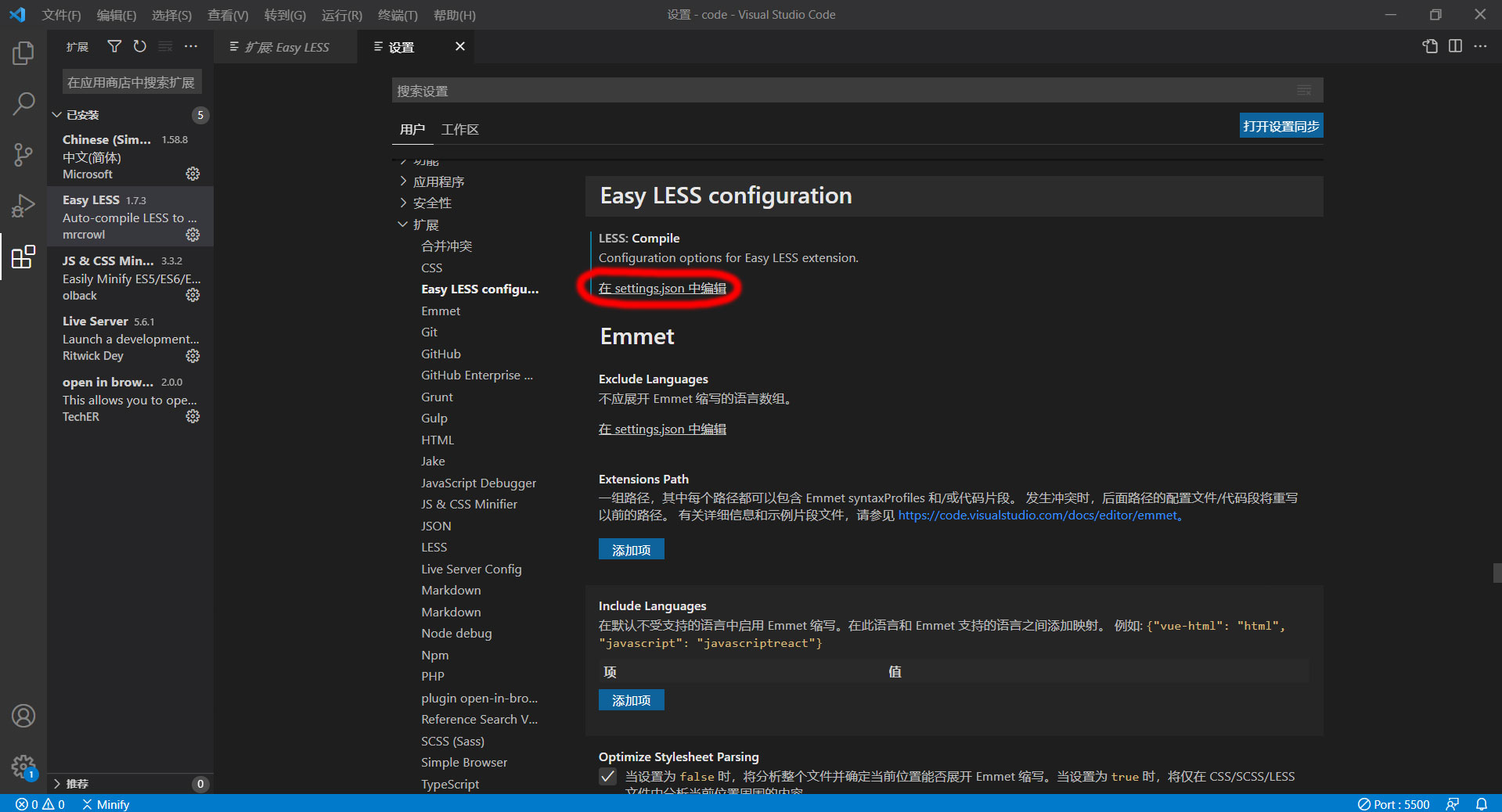
Task: Click Minify in status bar
Action: point(106,804)
